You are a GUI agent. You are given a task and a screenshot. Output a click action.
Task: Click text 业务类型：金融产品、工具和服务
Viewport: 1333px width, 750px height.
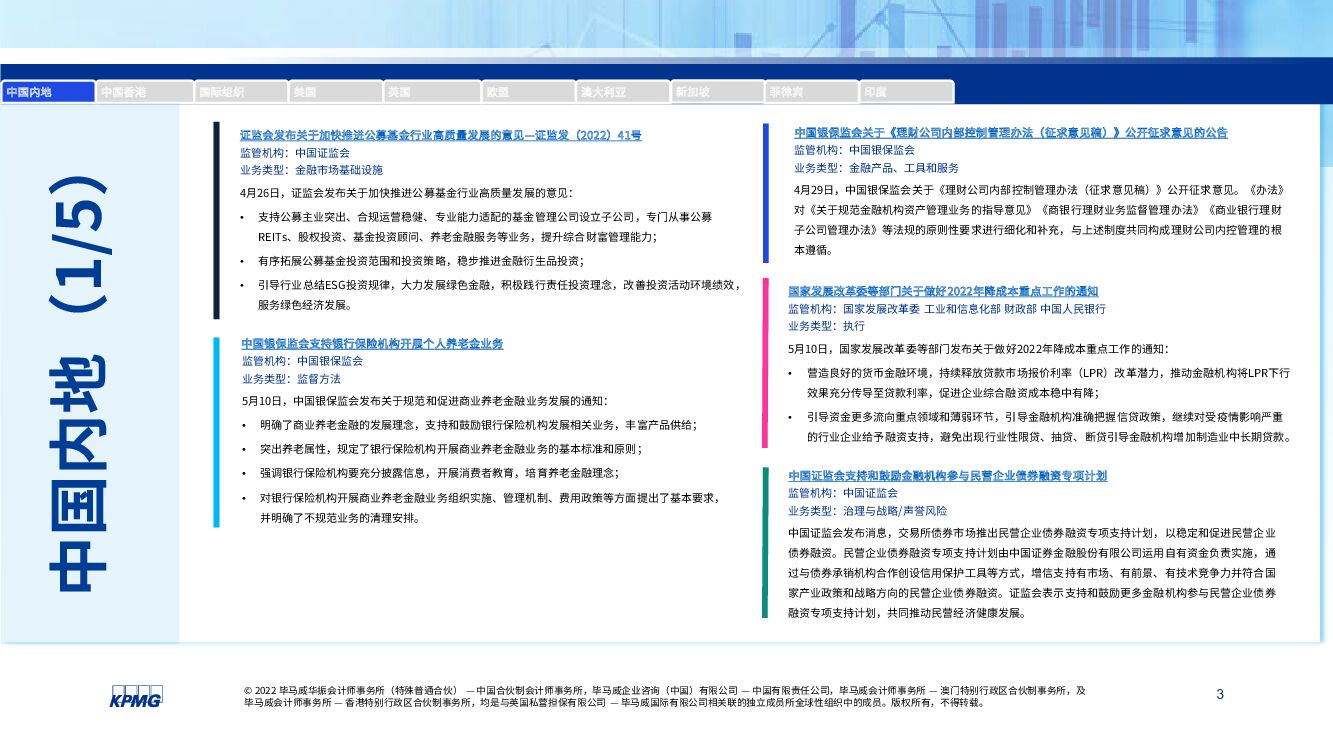click(876, 168)
